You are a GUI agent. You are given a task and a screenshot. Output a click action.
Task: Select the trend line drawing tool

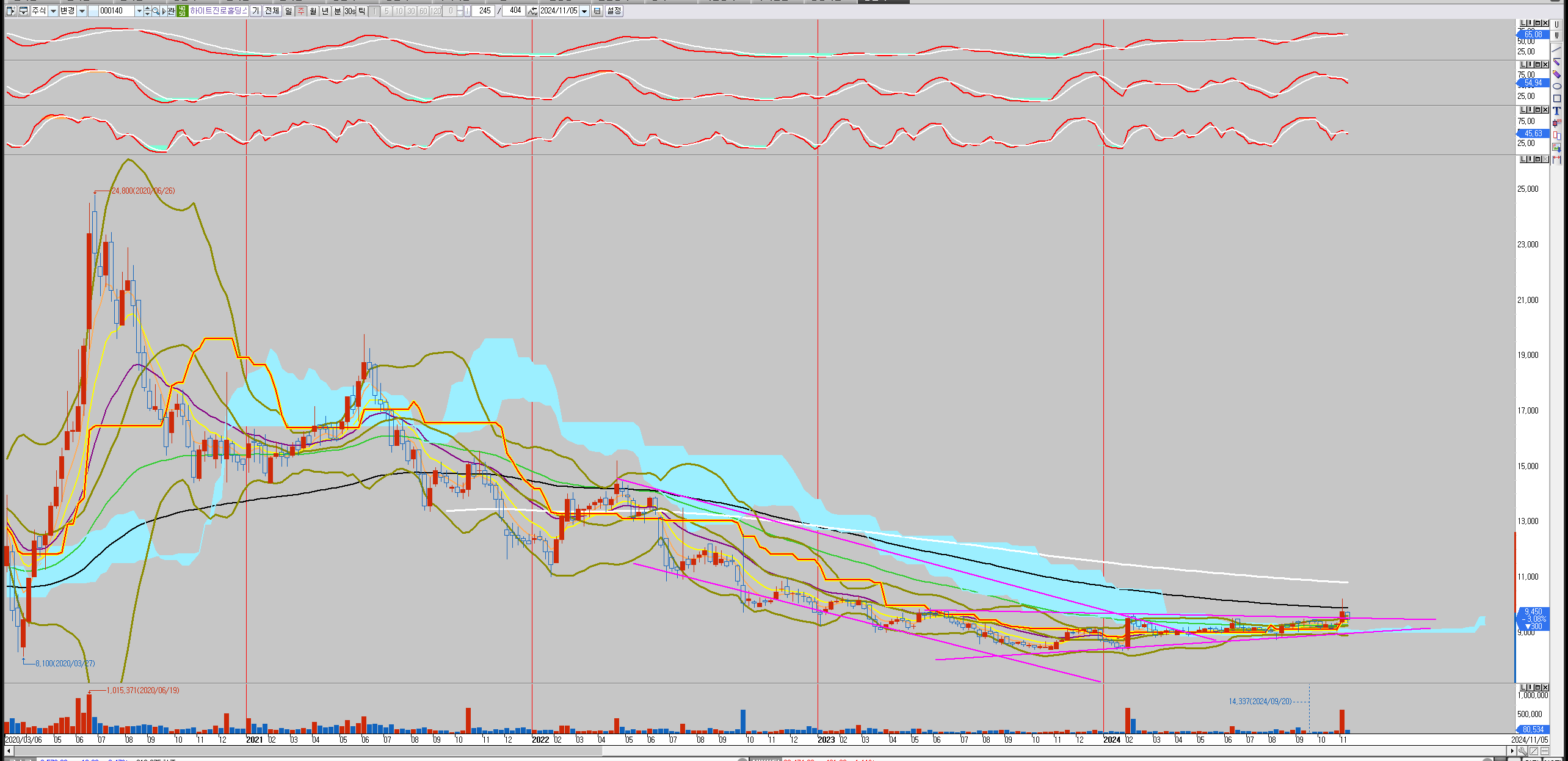[1556, 49]
